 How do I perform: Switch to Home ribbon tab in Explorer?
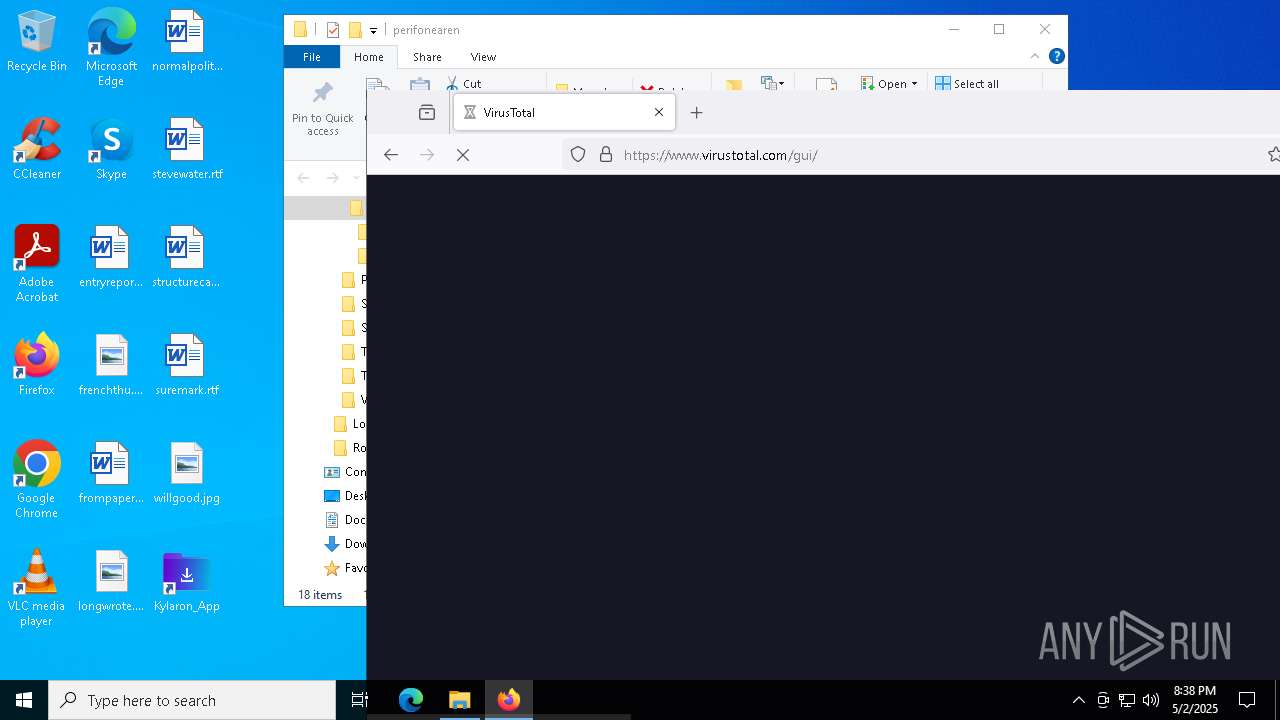[369, 57]
